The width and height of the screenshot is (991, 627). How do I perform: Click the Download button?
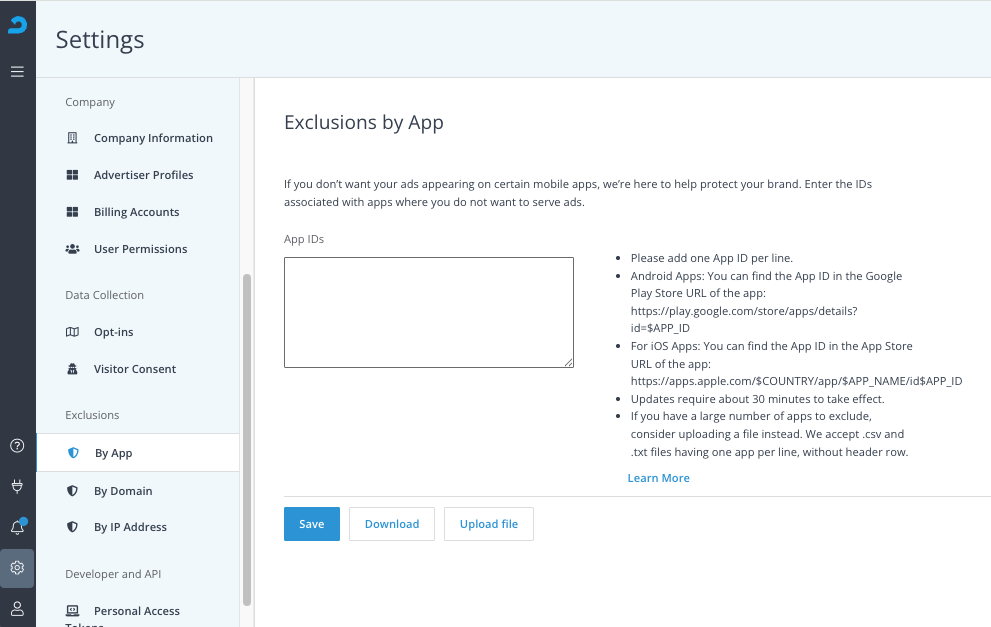click(x=392, y=524)
